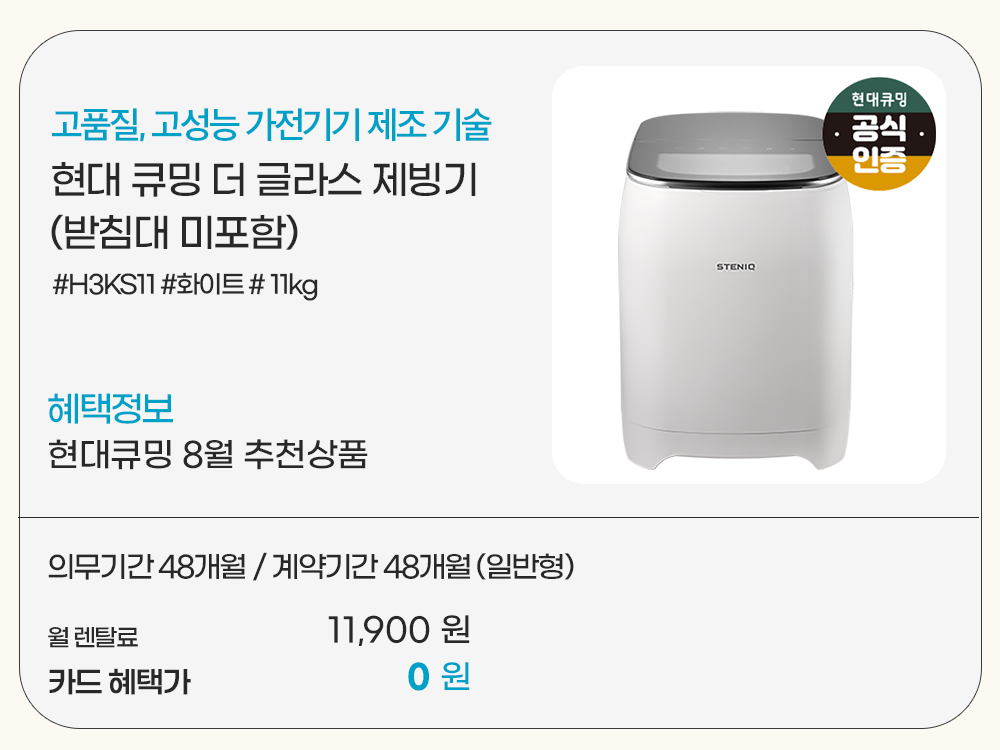Image resolution: width=1000 pixels, height=750 pixels.
Task: Open the 현대큐밍 8월 추천상품 benefit text
Action: tap(208, 455)
